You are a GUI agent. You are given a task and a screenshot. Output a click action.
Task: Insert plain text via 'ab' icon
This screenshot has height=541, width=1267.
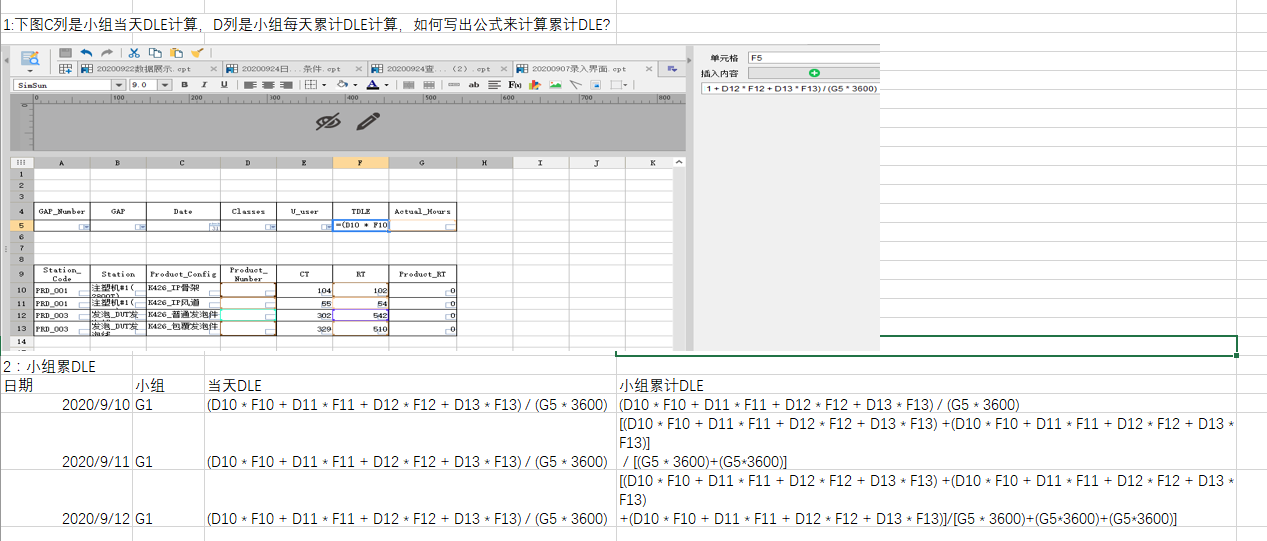pos(474,85)
